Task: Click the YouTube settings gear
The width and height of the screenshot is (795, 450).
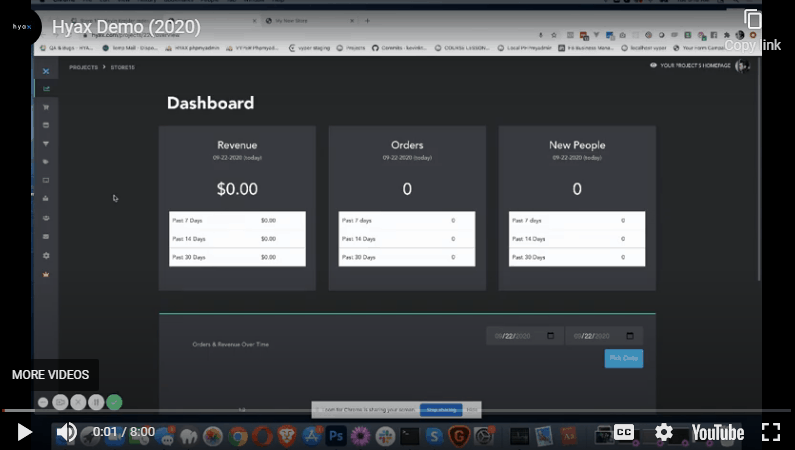Action: [663, 432]
